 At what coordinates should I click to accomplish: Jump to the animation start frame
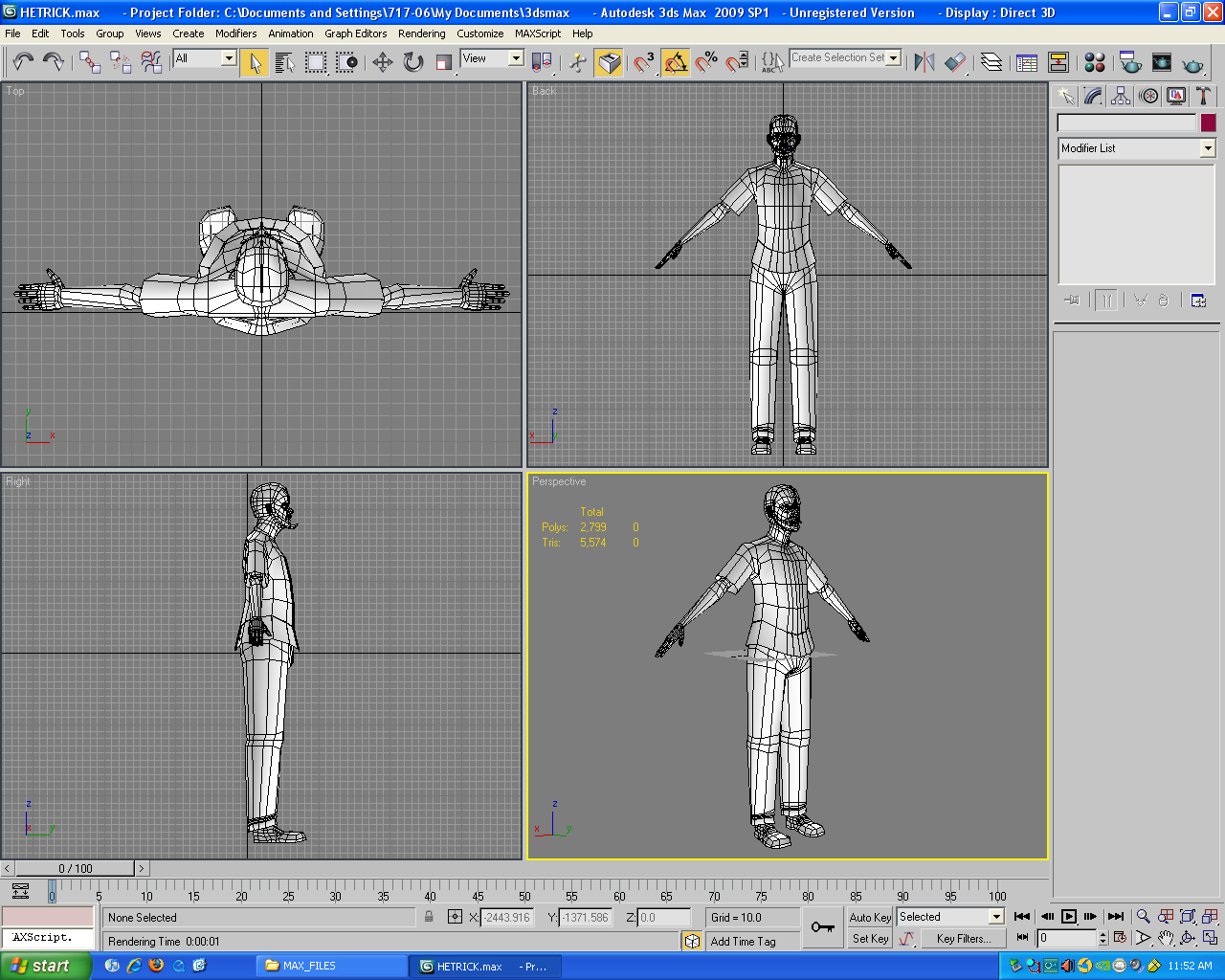click(x=1022, y=917)
